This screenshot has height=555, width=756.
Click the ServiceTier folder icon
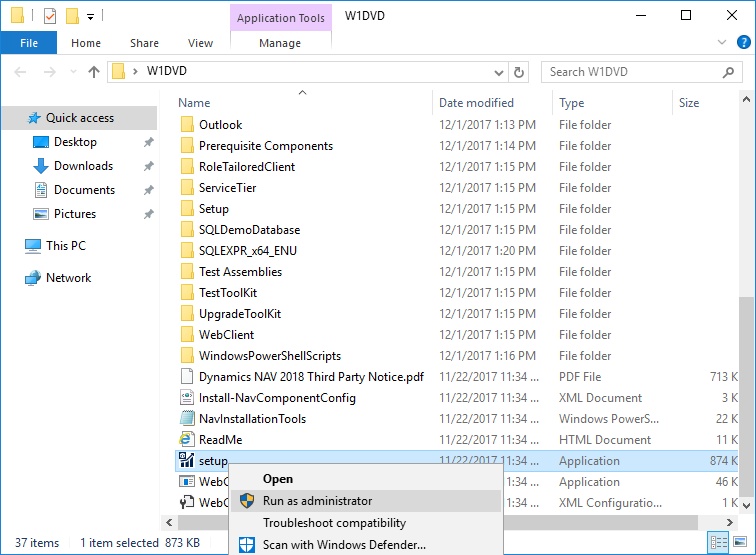pyautogui.click(x=187, y=188)
